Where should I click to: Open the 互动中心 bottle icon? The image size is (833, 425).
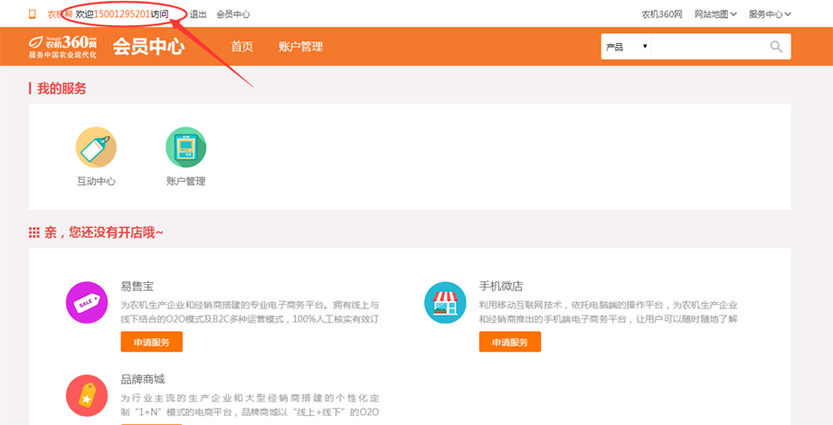point(96,148)
